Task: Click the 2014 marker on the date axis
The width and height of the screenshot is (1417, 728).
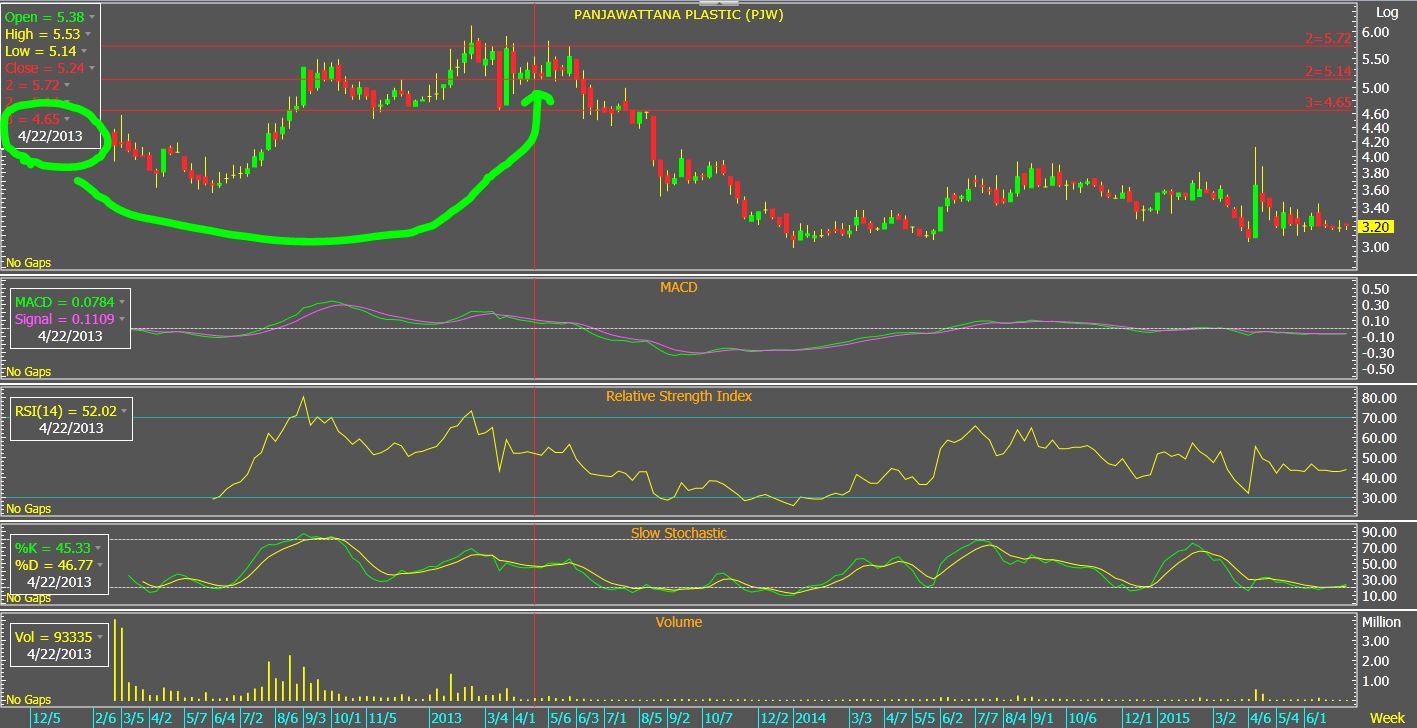Action: [811, 718]
